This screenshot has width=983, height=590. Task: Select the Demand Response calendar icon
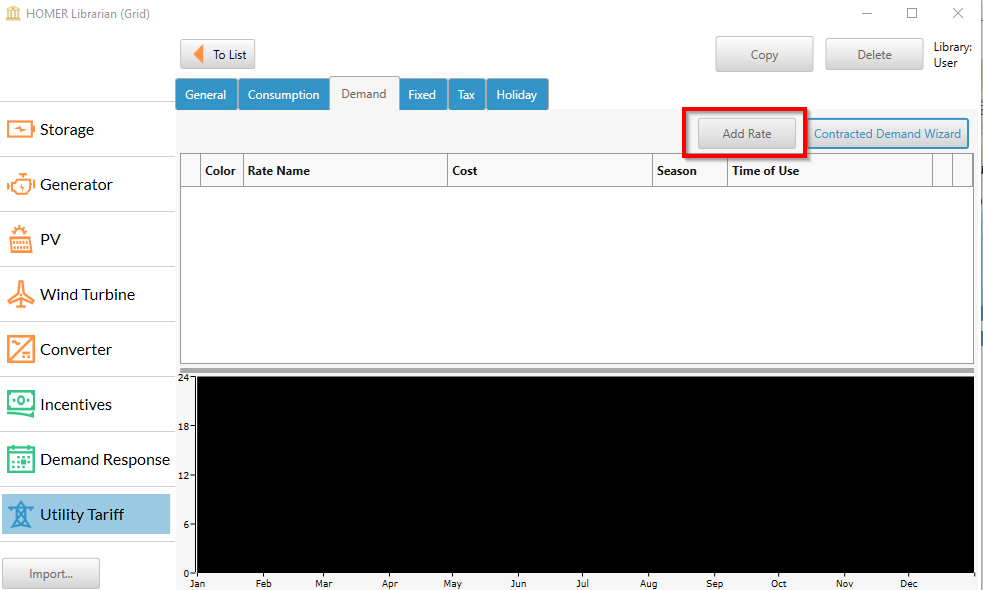pyautogui.click(x=22, y=459)
